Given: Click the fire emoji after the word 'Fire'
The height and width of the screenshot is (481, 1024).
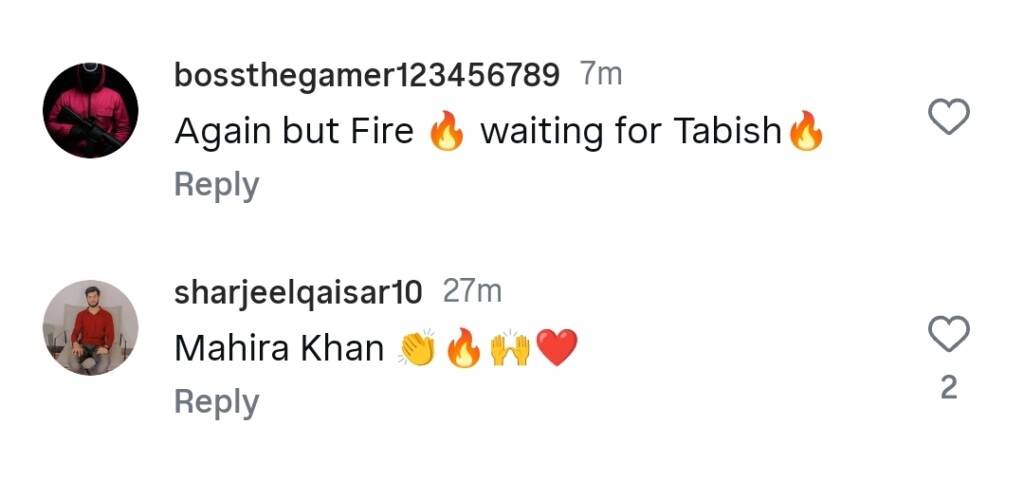Looking at the screenshot, I should tap(447, 132).
